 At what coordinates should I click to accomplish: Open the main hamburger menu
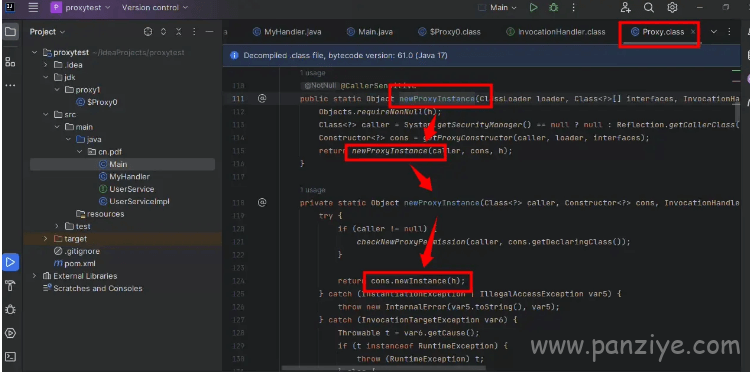click(x=33, y=8)
